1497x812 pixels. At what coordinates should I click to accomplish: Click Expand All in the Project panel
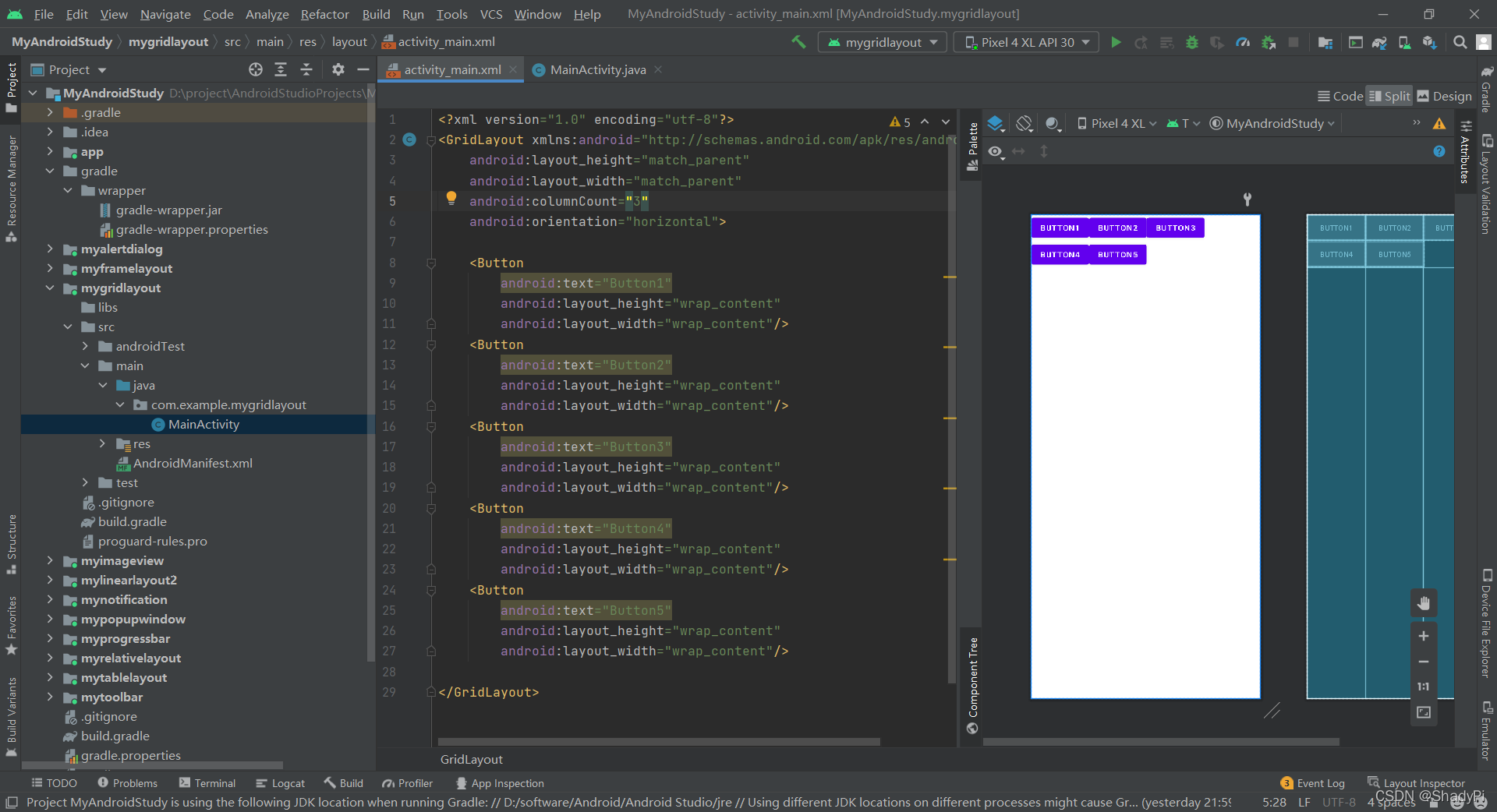[281, 69]
